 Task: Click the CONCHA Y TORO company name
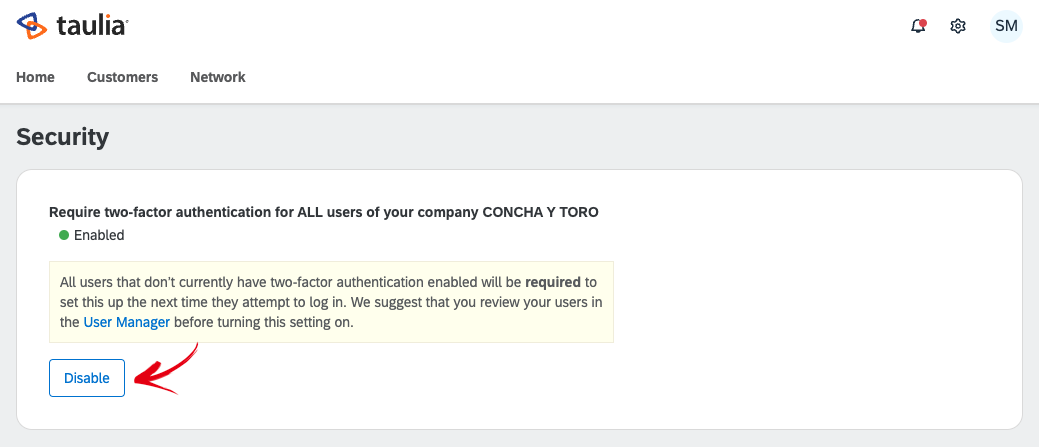(x=541, y=213)
